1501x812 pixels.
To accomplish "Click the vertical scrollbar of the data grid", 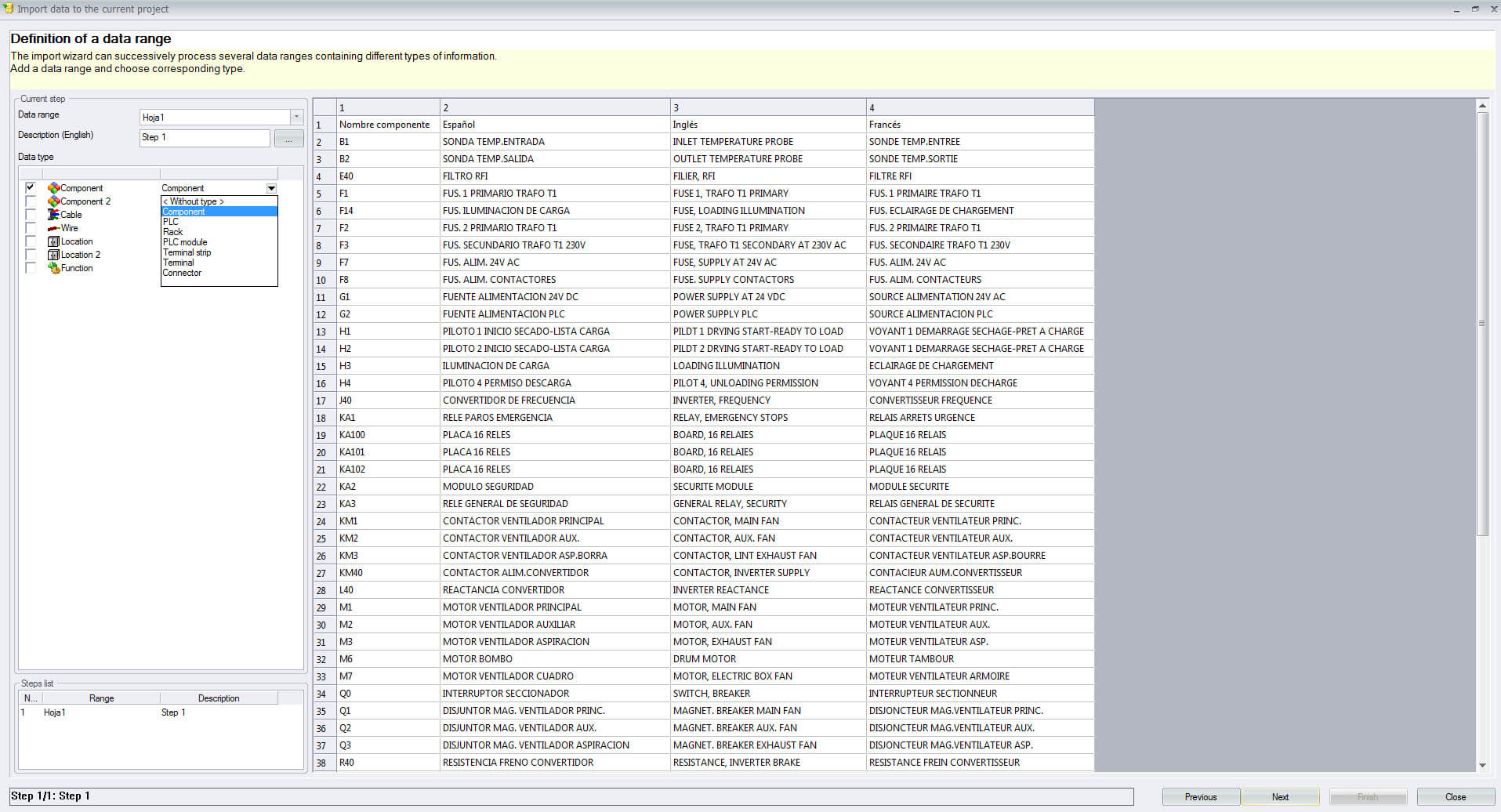I will [1481, 324].
